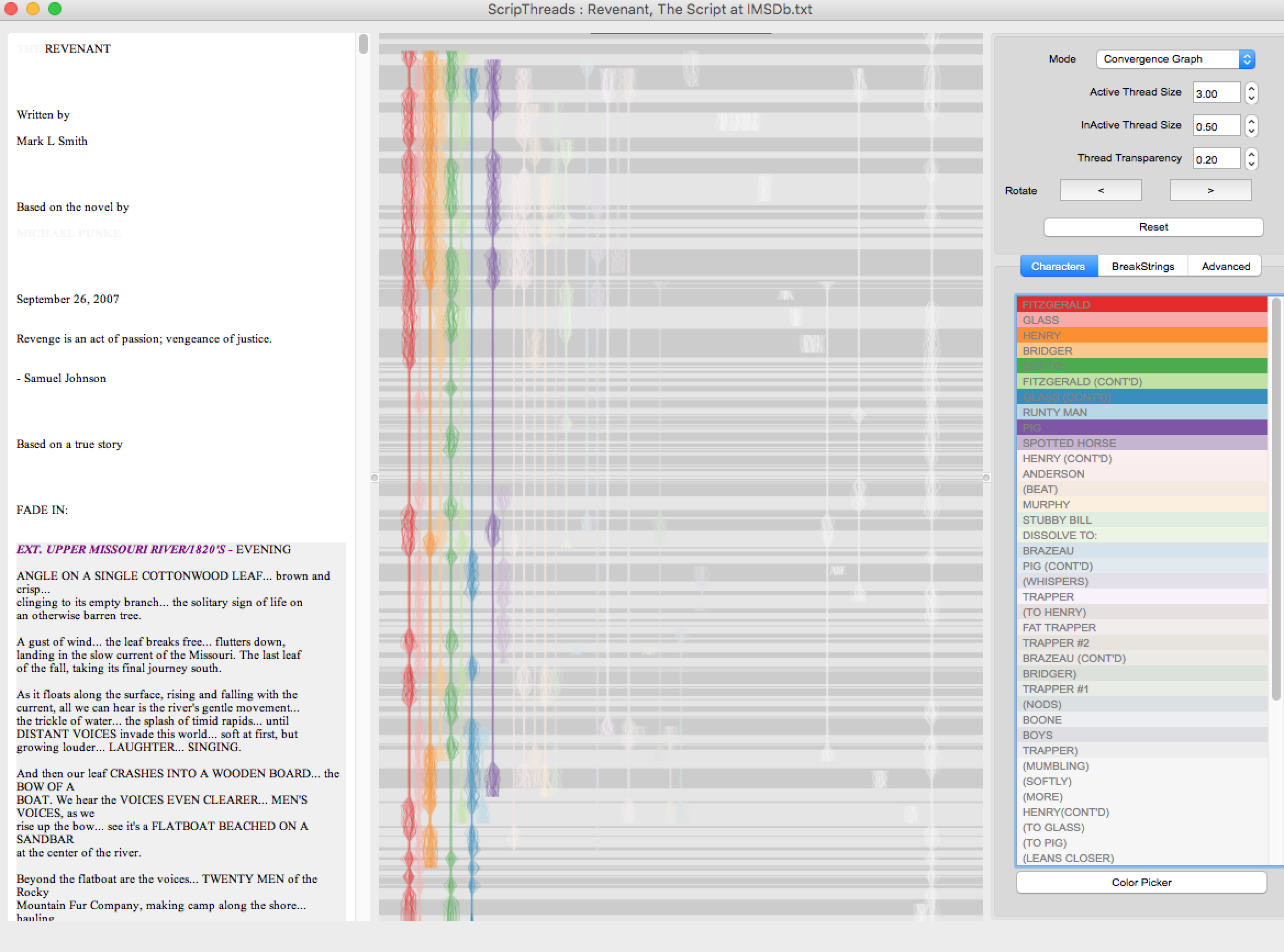1284x952 pixels.
Task: Select (LEANS CLOSER) row
Action: click(x=1142, y=858)
